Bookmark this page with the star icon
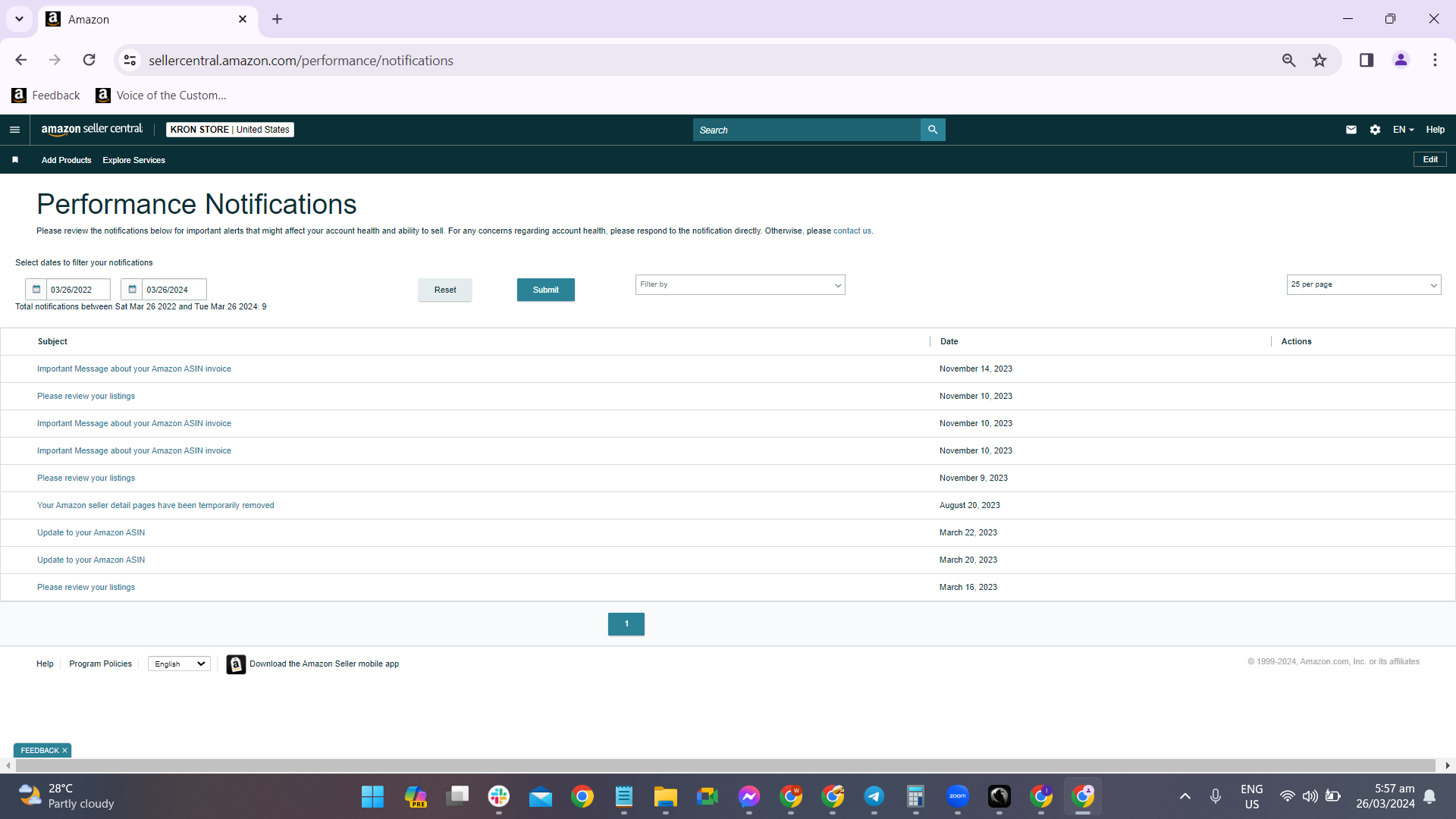The image size is (1456, 819). 1319,60
